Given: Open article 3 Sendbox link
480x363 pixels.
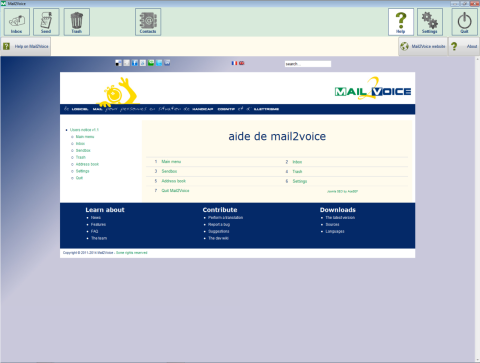Looking at the screenshot, I should (x=169, y=171).
